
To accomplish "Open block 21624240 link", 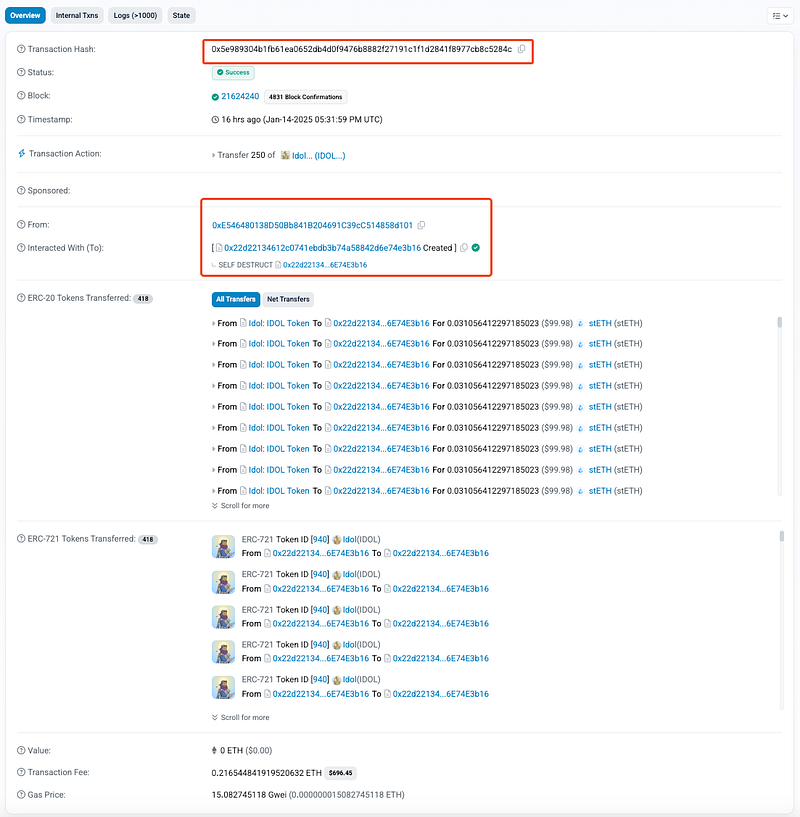I will coord(239,97).
